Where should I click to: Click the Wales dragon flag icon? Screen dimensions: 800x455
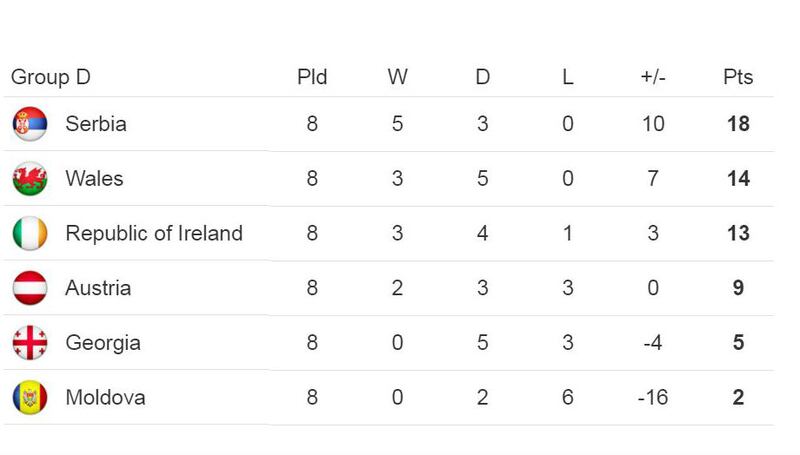30,179
